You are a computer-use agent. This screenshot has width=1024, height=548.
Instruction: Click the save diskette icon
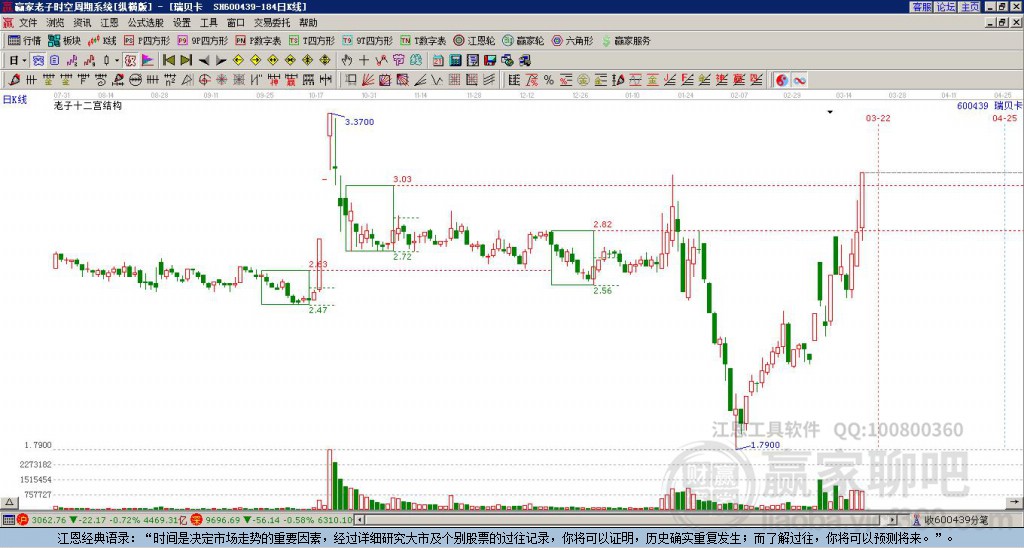[x=490, y=60]
